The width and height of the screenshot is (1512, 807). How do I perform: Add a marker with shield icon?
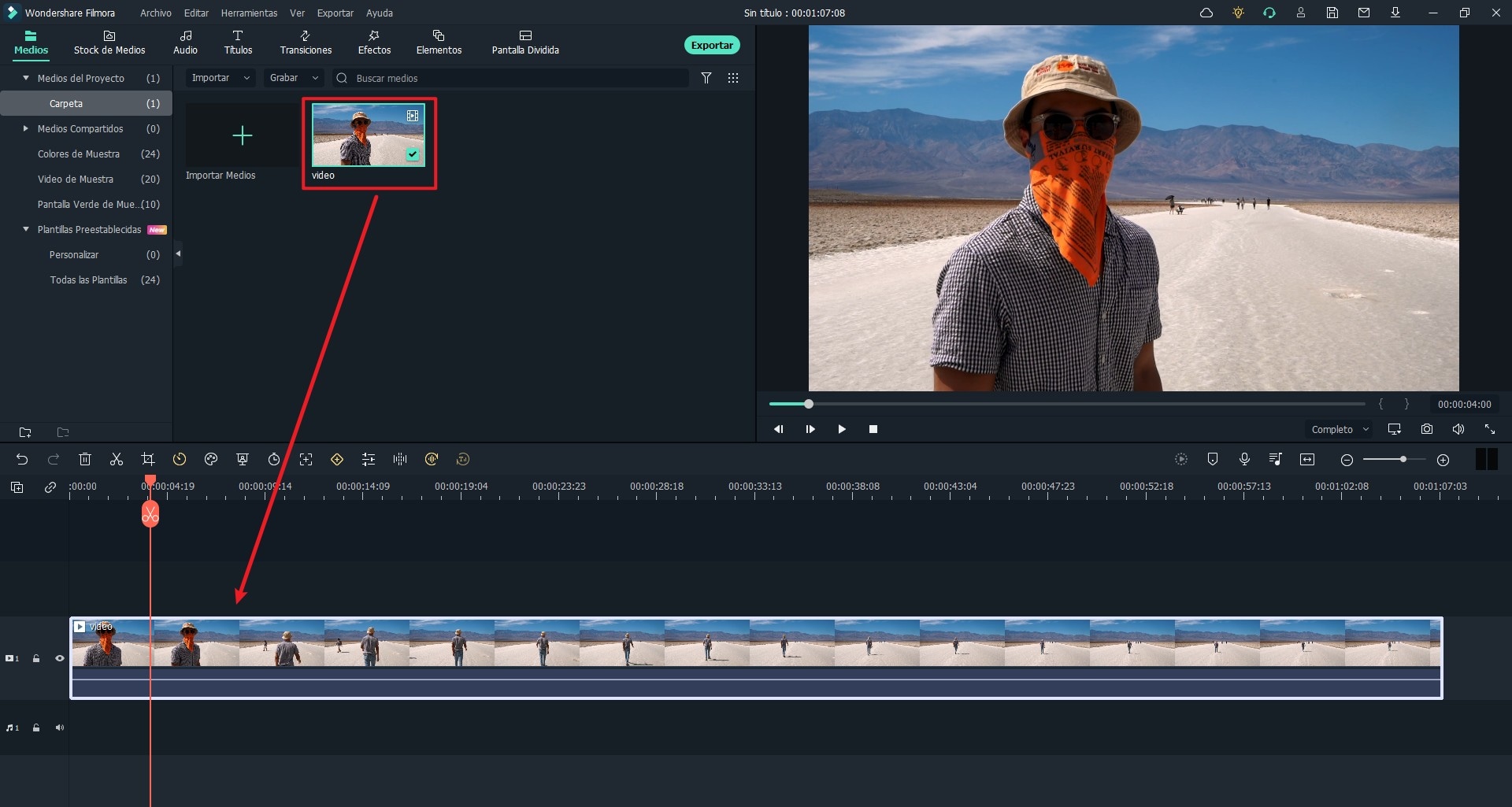pos(1213,459)
